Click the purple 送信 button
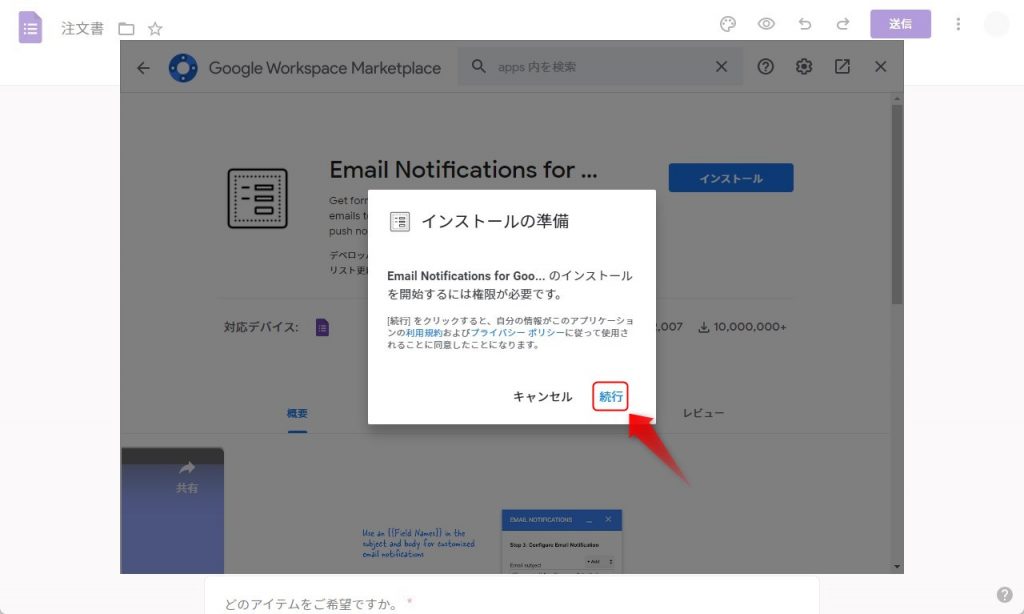 900,24
